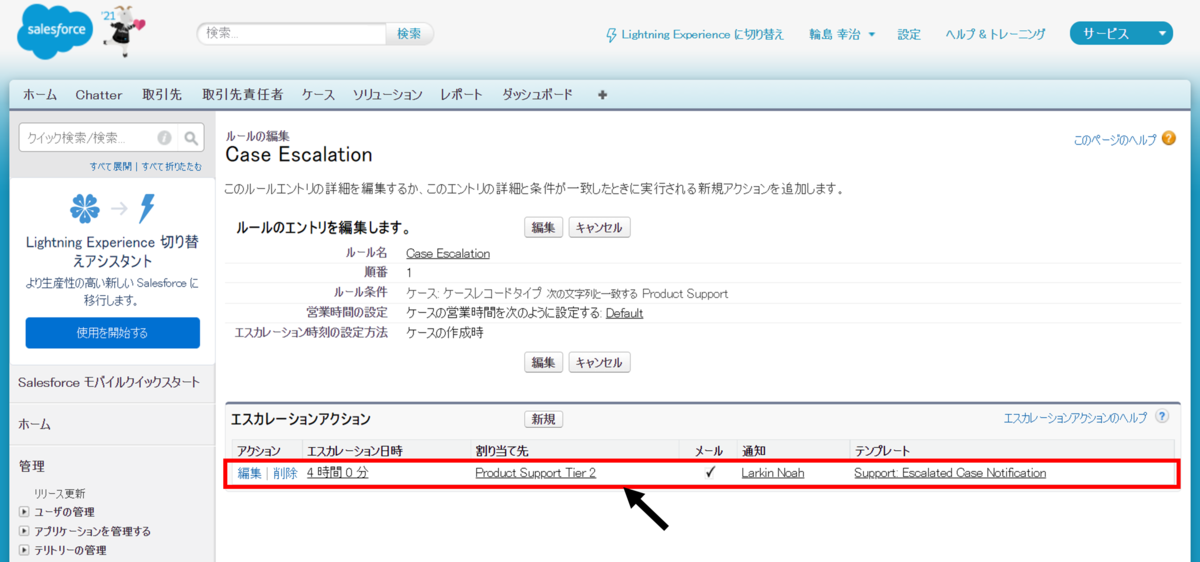Click Support: Escalated Case Notification link
Screen dimensions: 1200x562
point(950,473)
